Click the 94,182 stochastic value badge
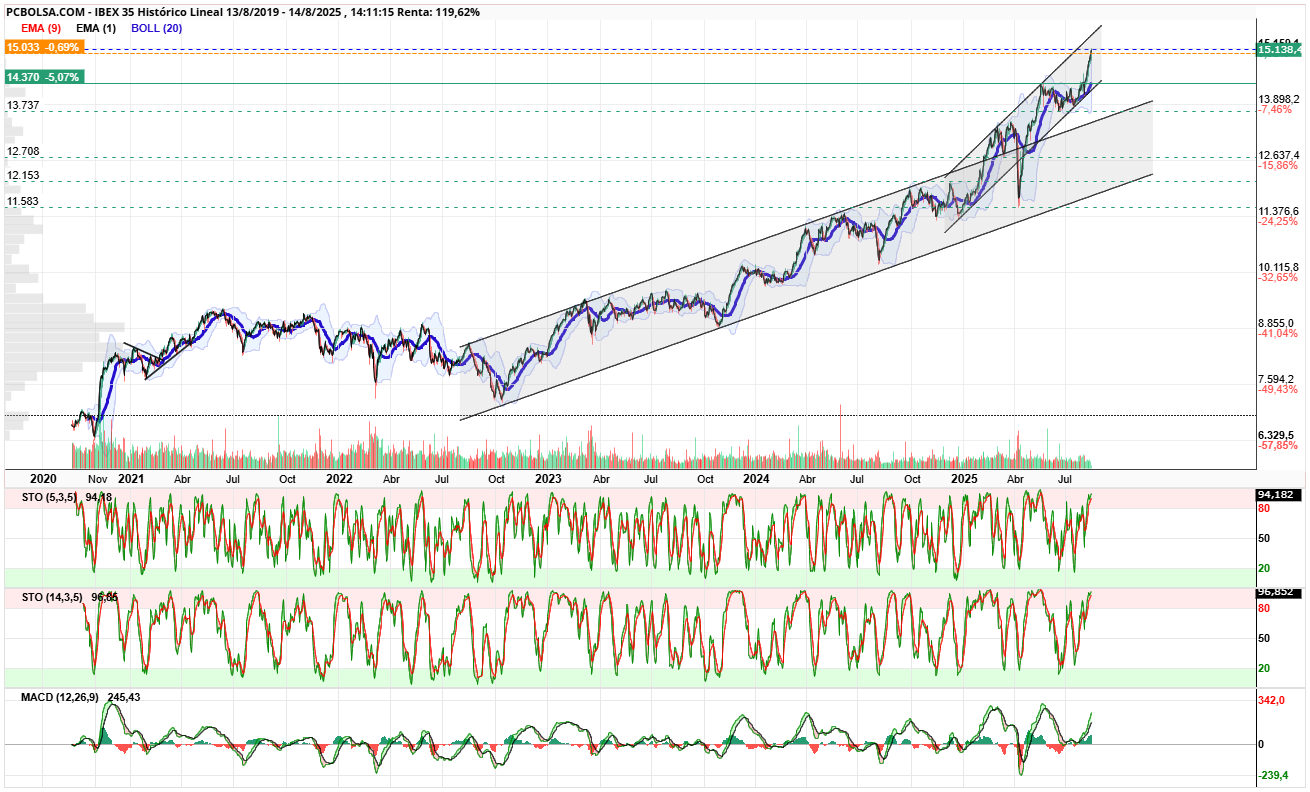1310x792 pixels. pos(1277,495)
